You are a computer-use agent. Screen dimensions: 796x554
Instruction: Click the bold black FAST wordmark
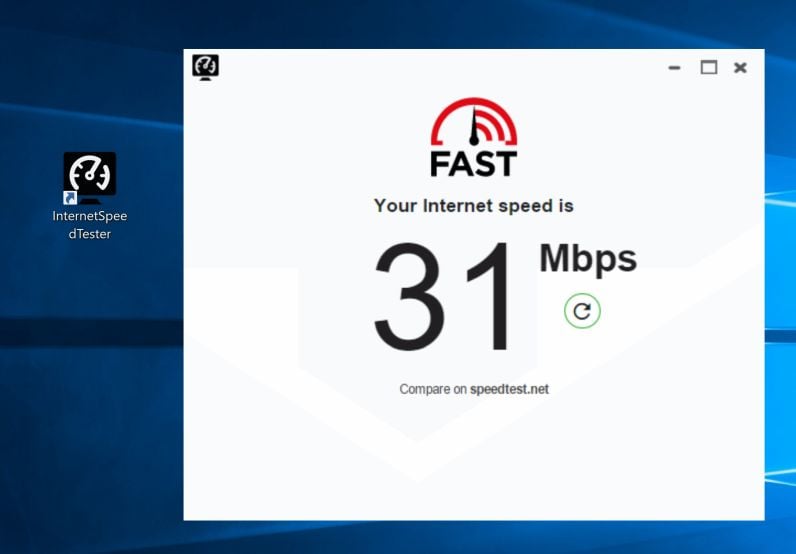point(474,164)
